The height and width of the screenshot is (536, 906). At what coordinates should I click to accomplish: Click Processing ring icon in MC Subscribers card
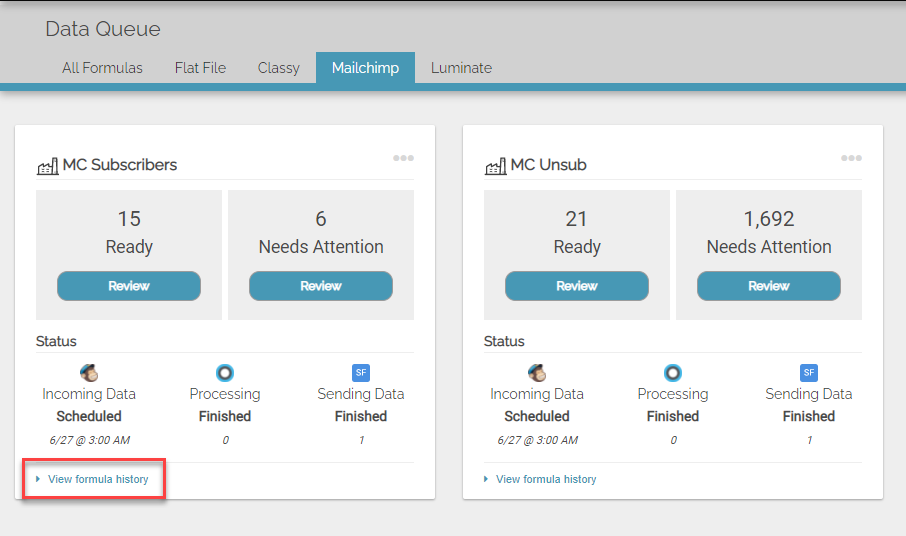(225, 373)
